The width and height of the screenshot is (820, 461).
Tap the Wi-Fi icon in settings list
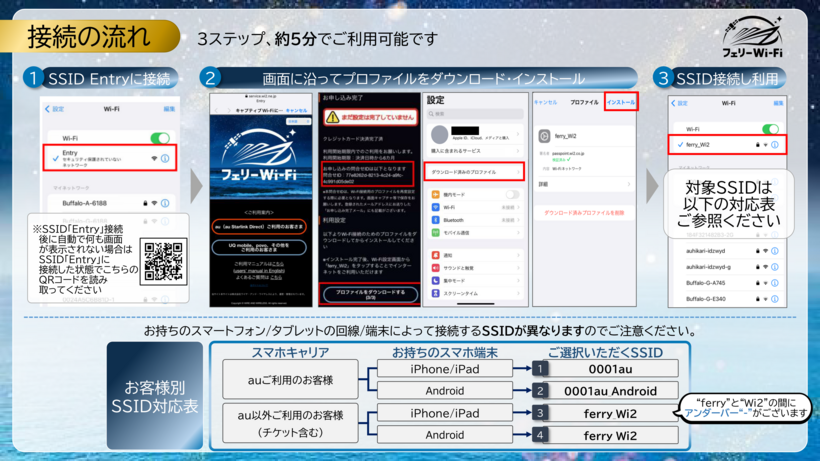pyautogui.click(x=433, y=208)
